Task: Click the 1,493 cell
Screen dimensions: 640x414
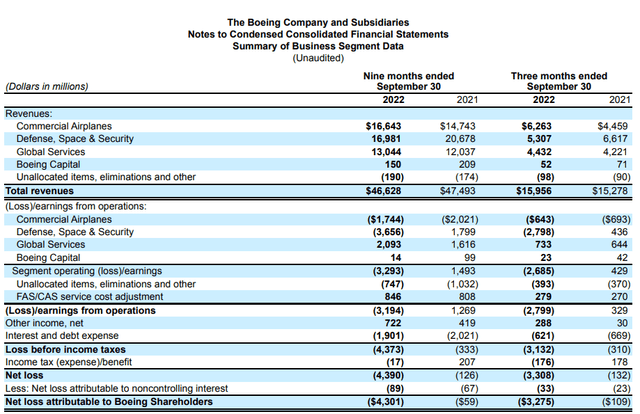Action: [x=463, y=271]
